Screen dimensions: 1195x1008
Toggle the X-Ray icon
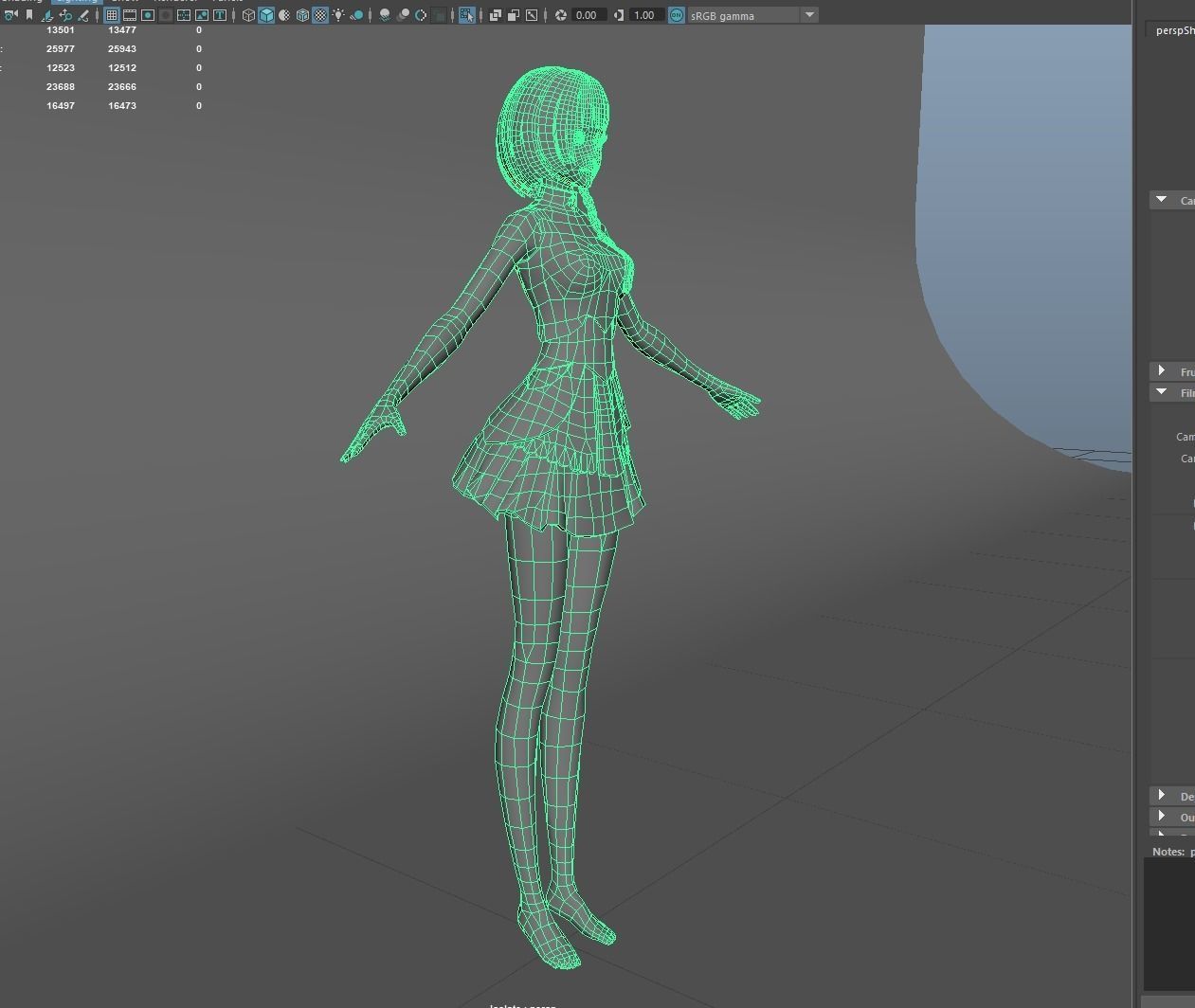pyautogui.click(x=495, y=15)
